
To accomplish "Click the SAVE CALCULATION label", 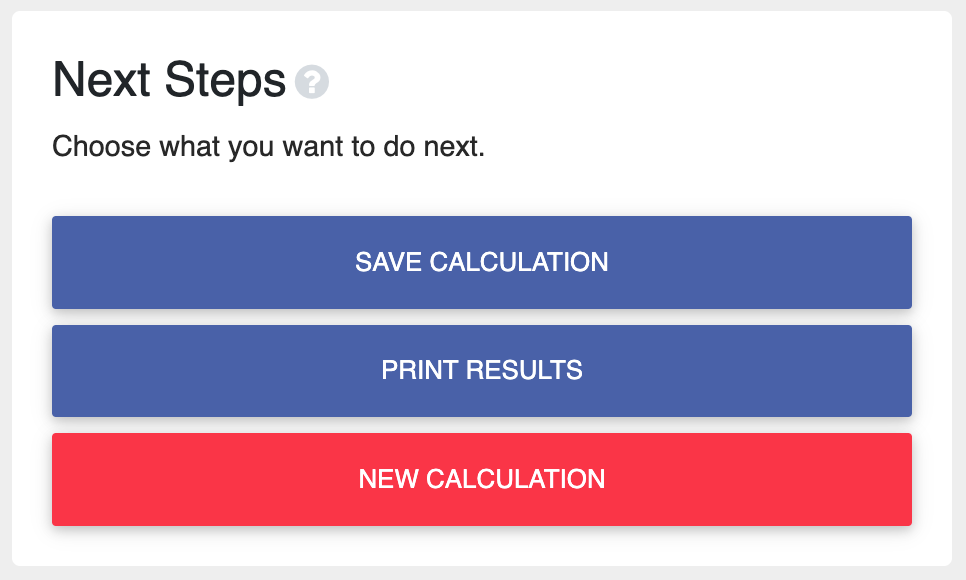I will click(482, 262).
